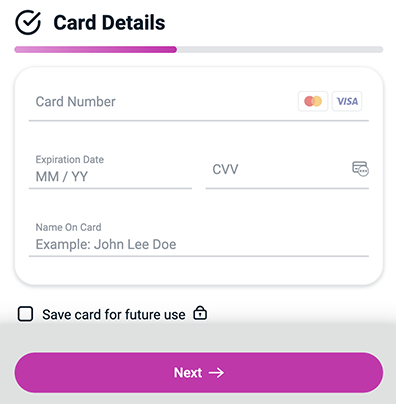Click the arrow icon on Next button
396x404 pixels.
pyautogui.click(x=216, y=373)
